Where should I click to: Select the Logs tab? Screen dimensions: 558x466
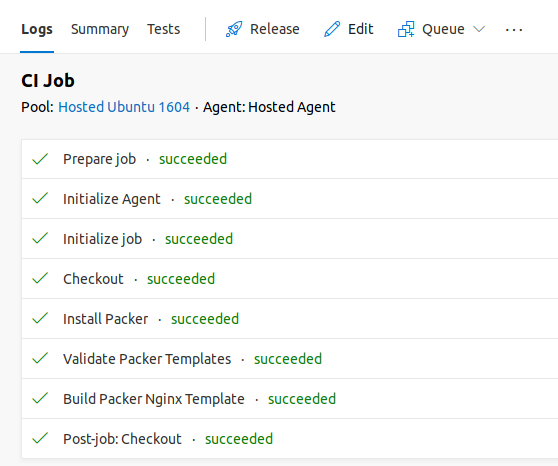37,29
